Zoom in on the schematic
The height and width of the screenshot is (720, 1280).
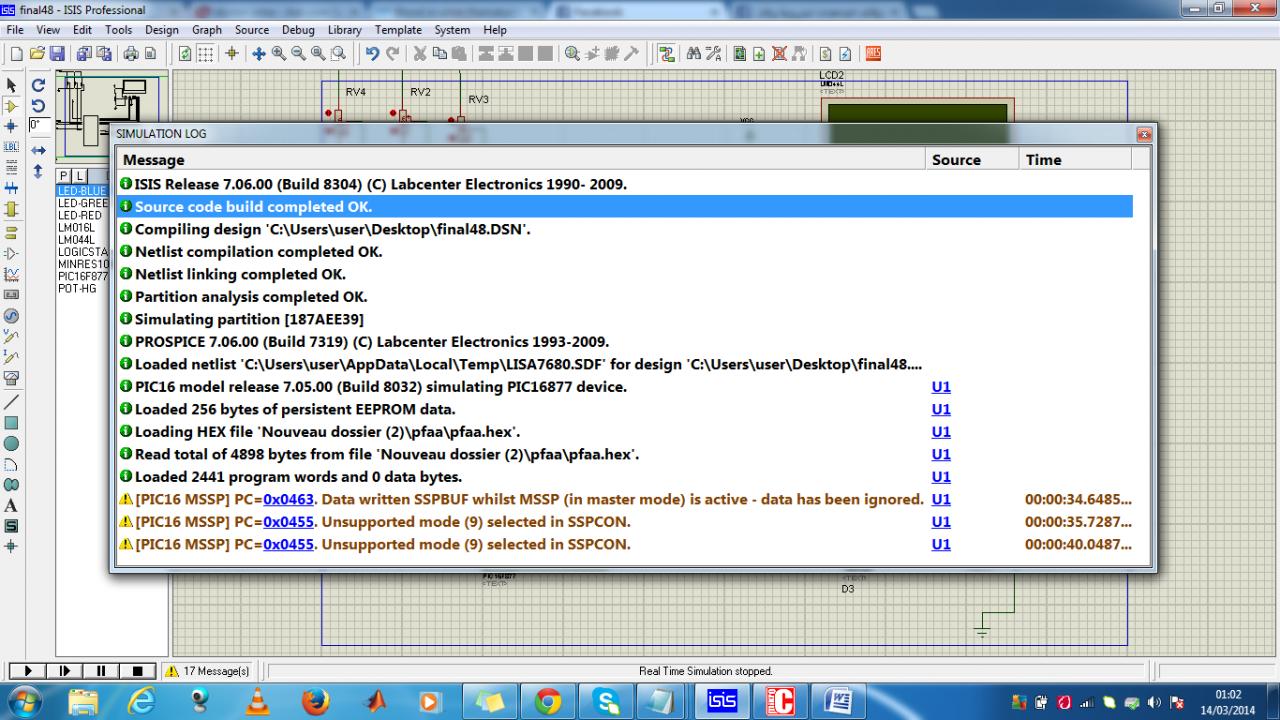click(x=278, y=53)
